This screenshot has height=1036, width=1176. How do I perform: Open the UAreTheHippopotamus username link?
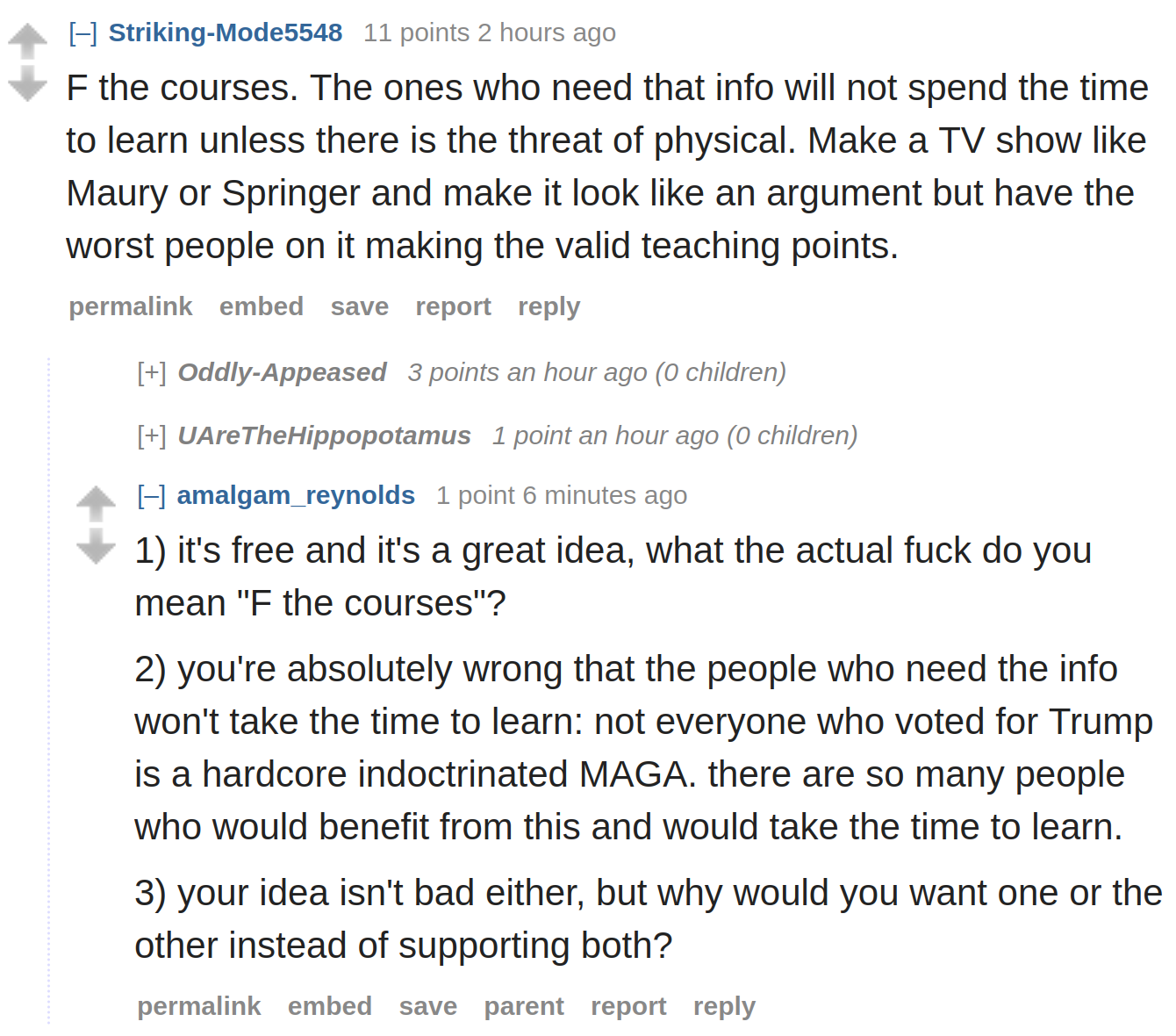tap(324, 435)
